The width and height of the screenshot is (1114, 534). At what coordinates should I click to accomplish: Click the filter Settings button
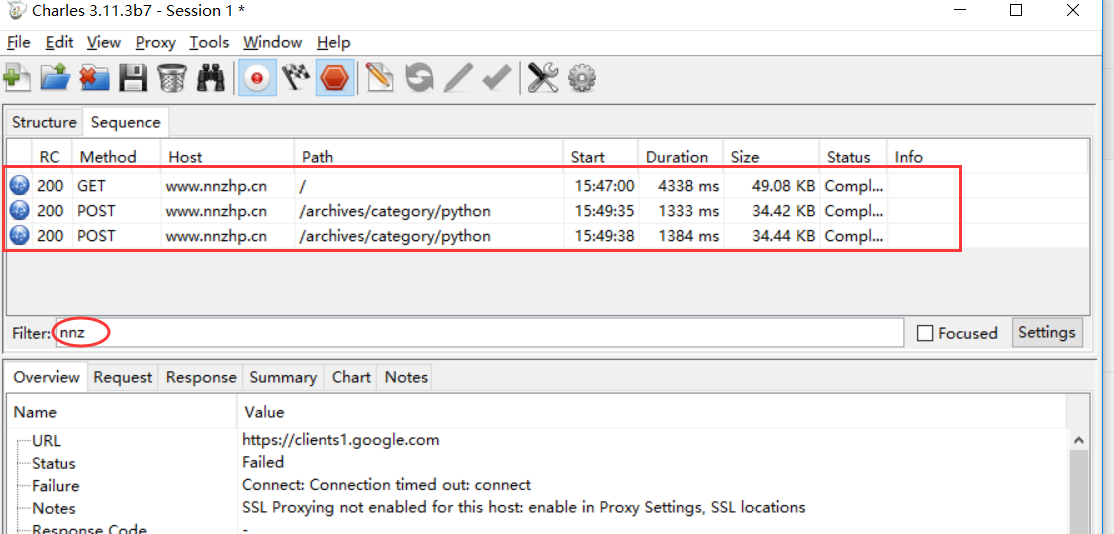tap(1047, 332)
